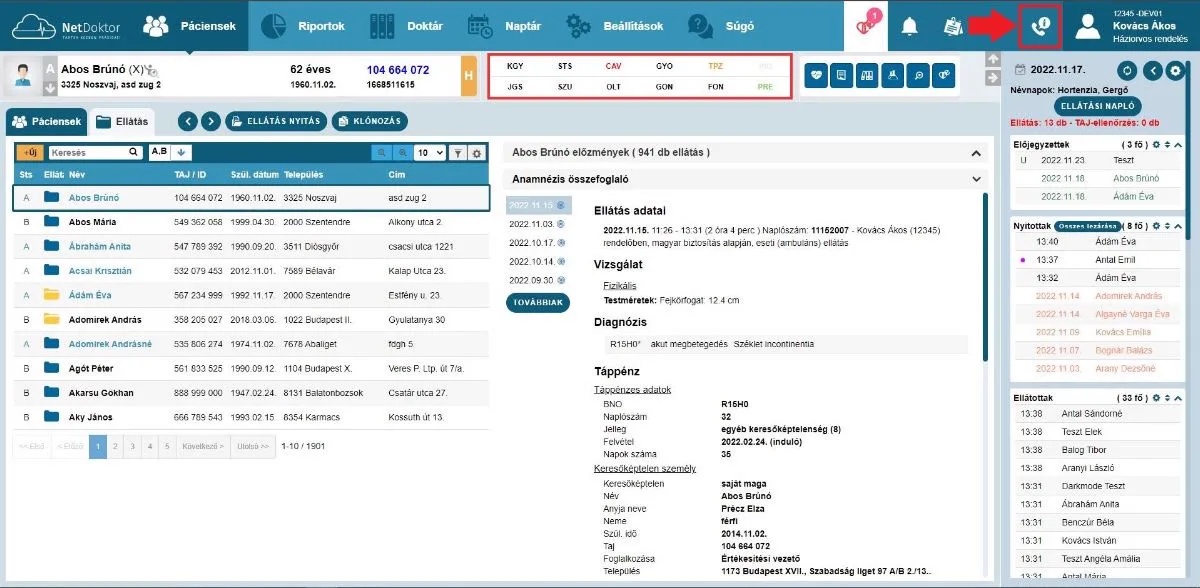The width and height of the screenshot is (1200, 588).
Task: Open the notifications bell
Action: 909,26
